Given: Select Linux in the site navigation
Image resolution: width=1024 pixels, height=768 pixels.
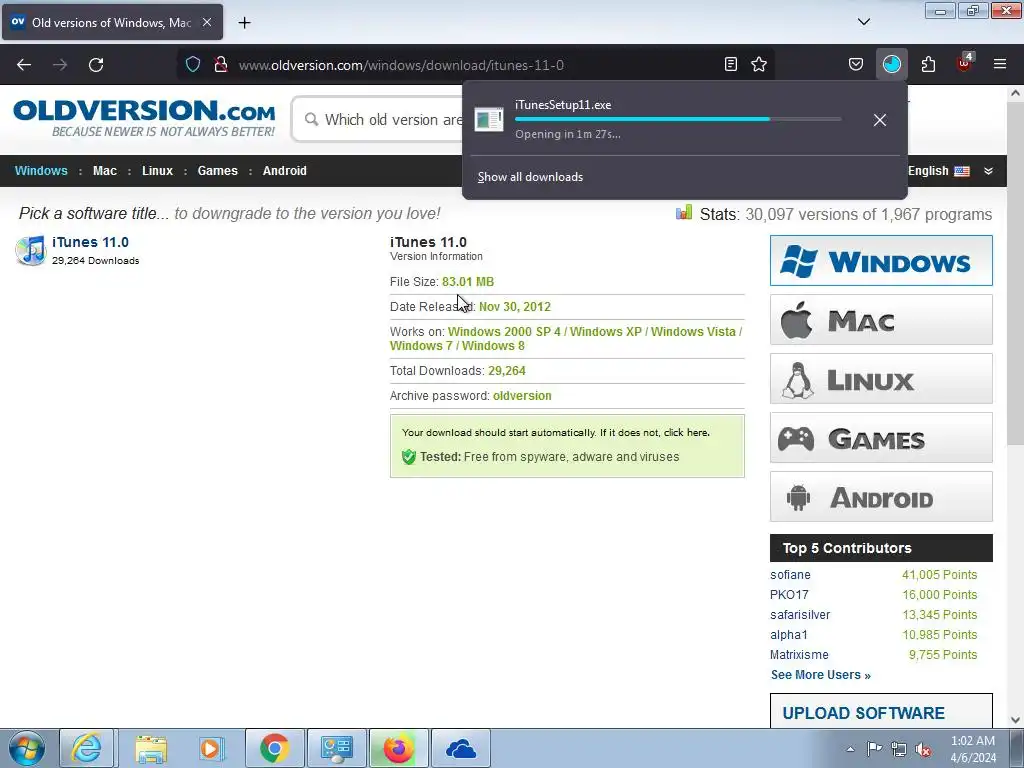Looking at the screenshot, I should click(157, 170).
